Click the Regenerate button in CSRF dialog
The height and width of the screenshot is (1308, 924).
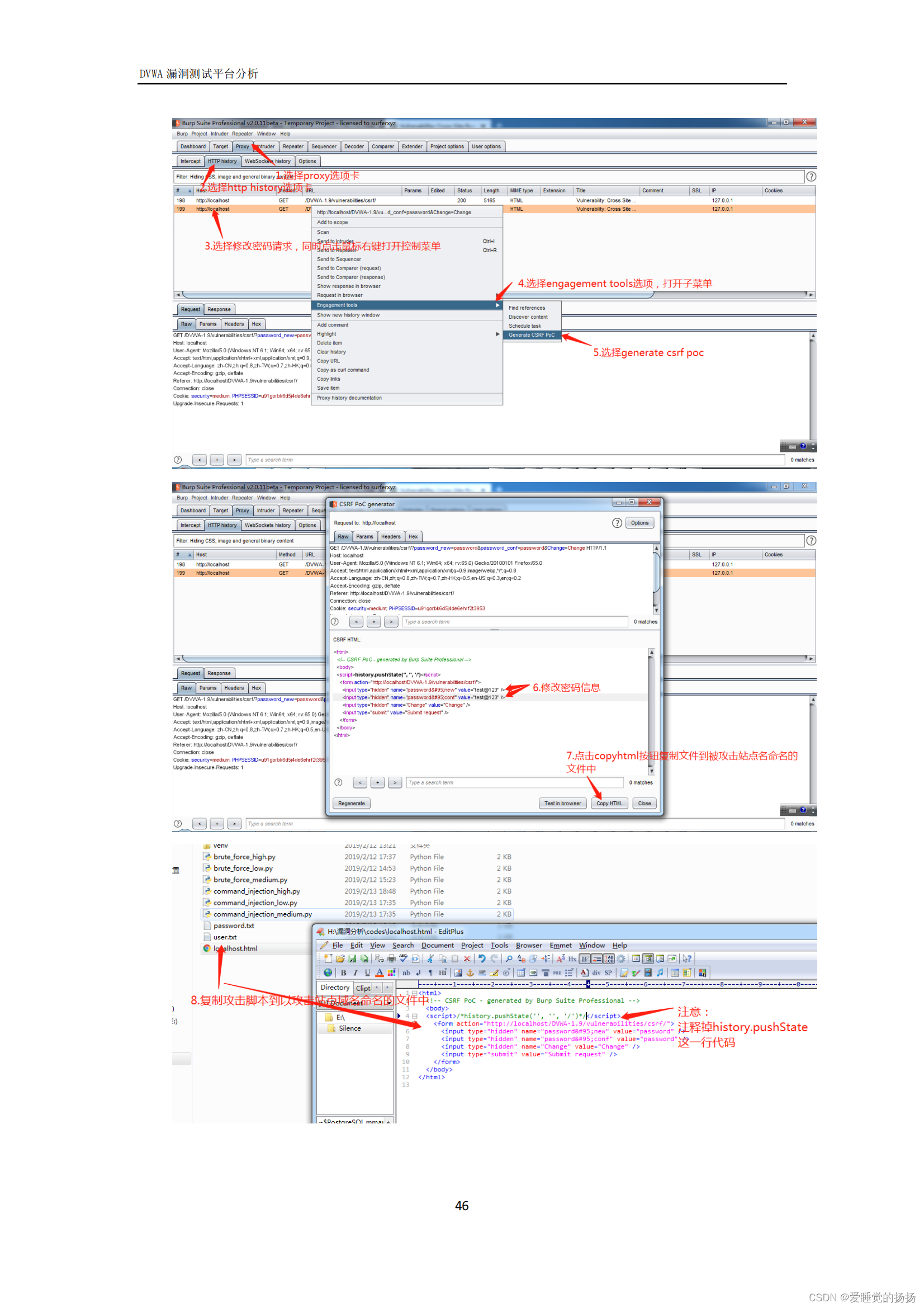(351, 803)
